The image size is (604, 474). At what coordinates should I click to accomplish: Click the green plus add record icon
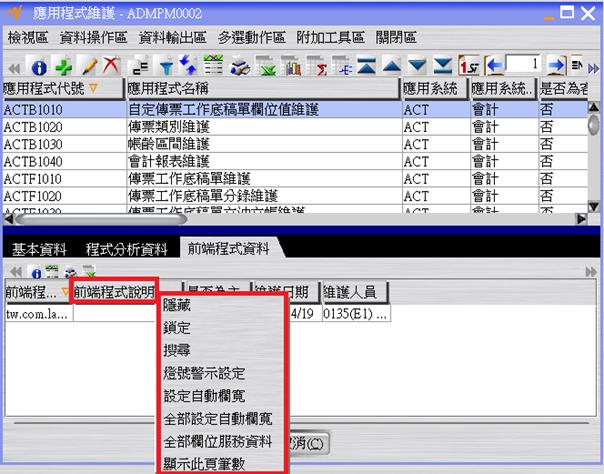(x=63, y=65)
